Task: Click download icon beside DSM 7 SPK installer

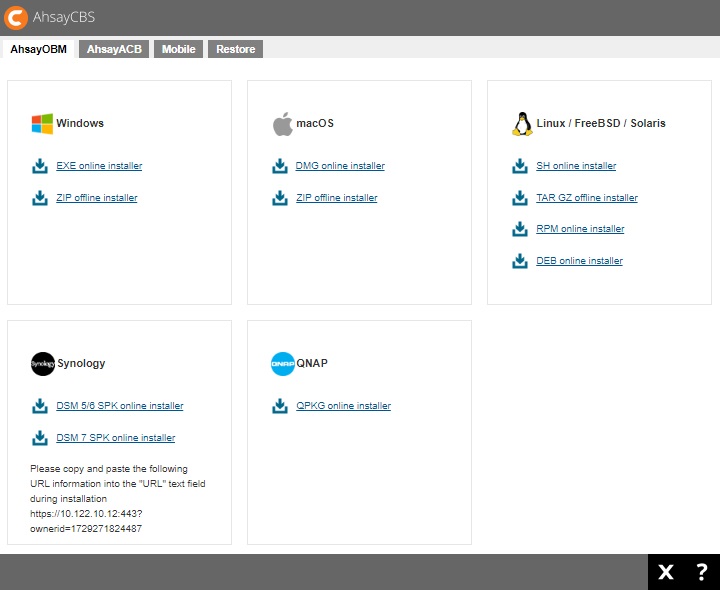Action: pos(40,438)
